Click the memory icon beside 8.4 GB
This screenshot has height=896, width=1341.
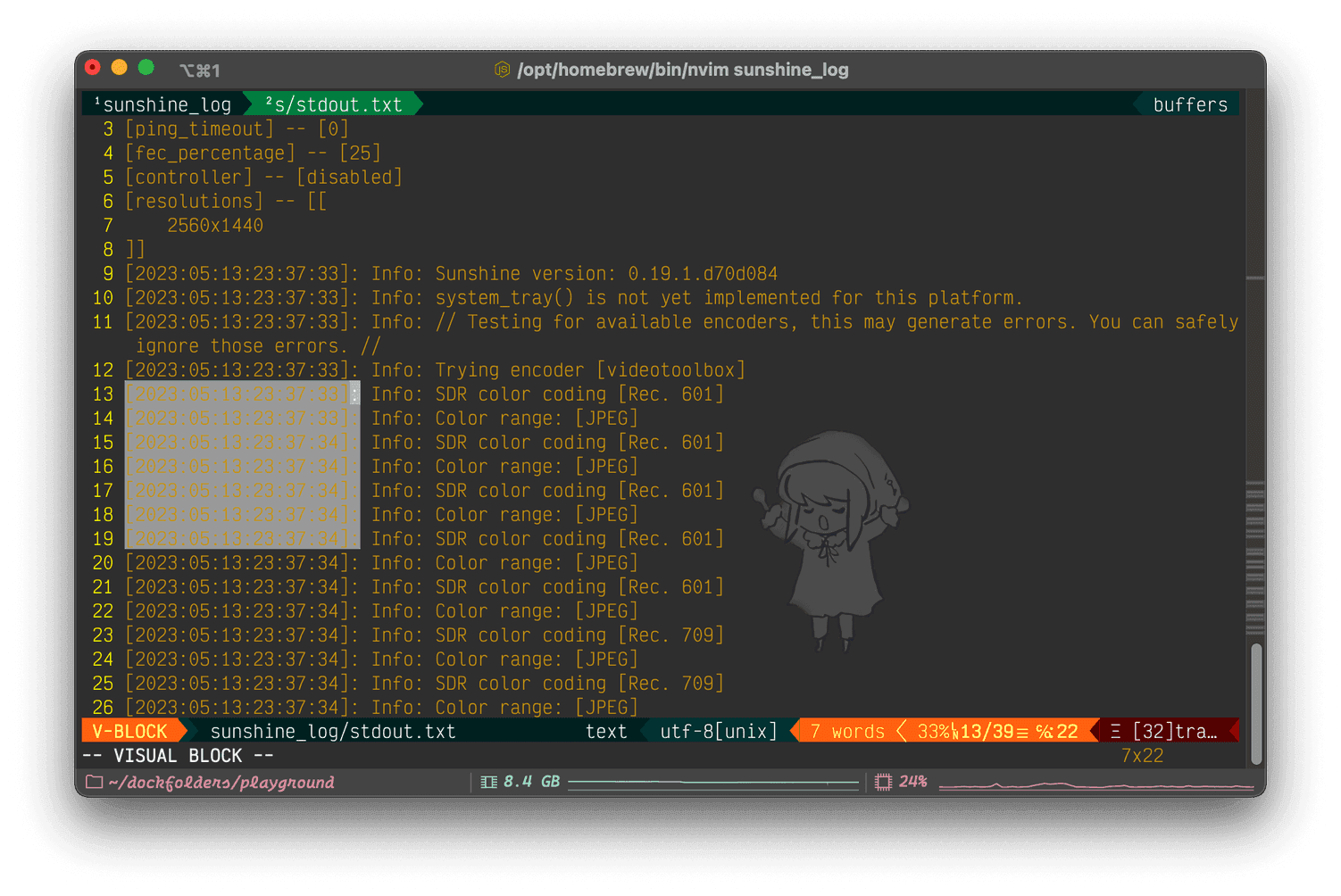[x=488, y=783]
